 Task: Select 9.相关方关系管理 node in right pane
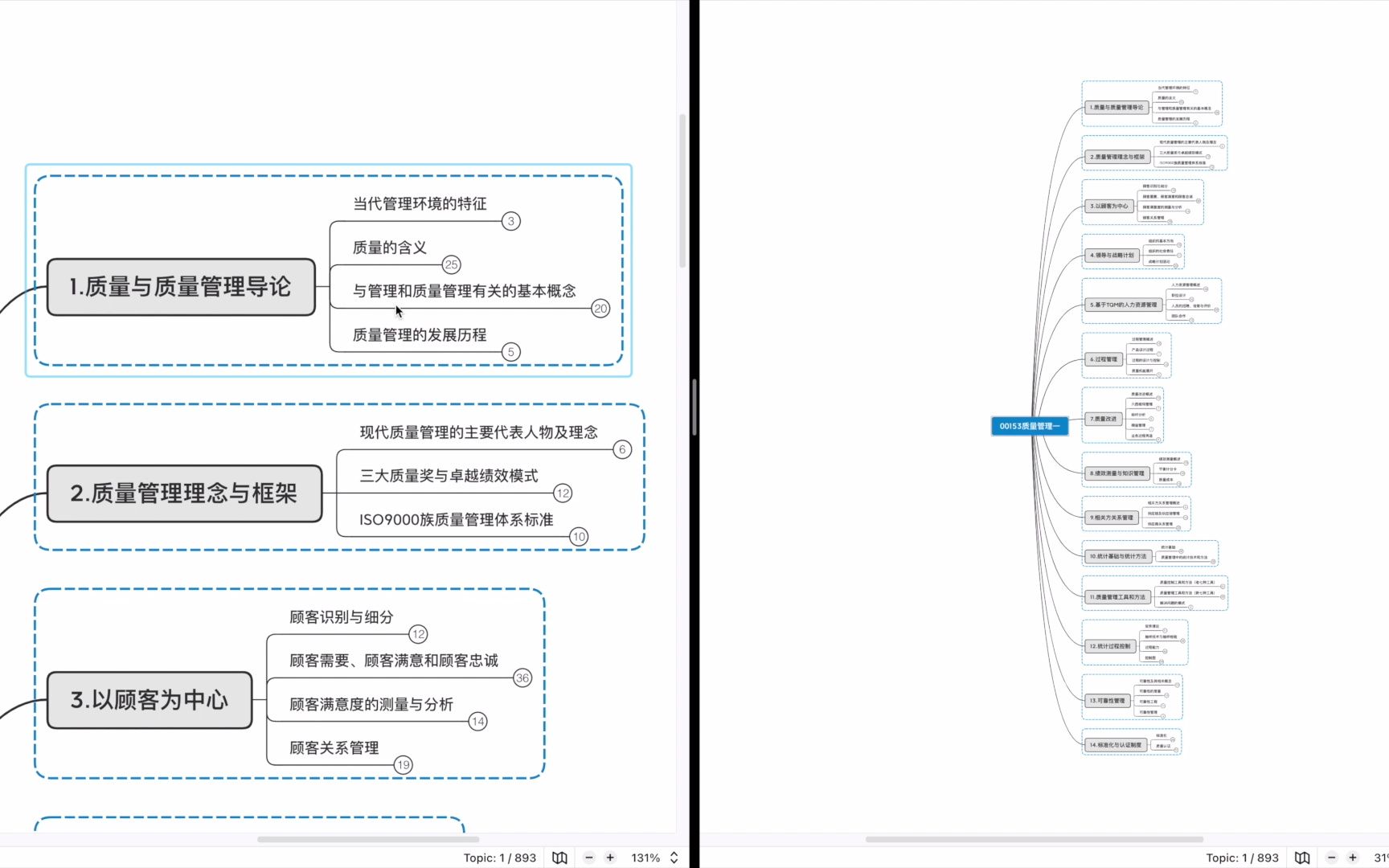click(1112, 518)
